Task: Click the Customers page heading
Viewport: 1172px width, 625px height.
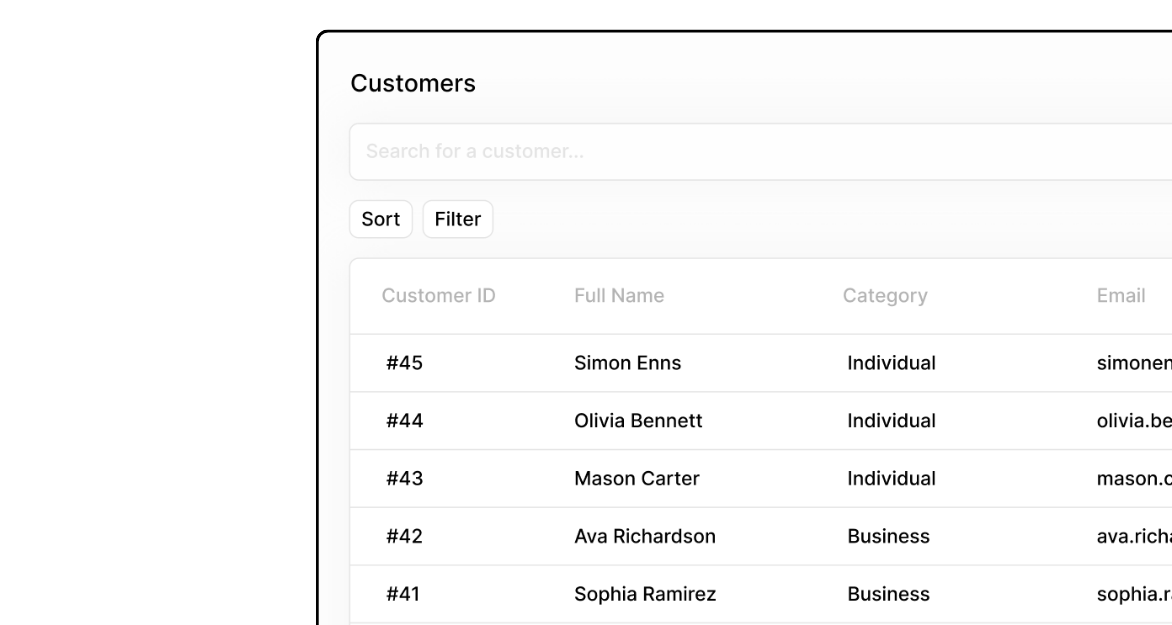Action: [x=413, y=83]
